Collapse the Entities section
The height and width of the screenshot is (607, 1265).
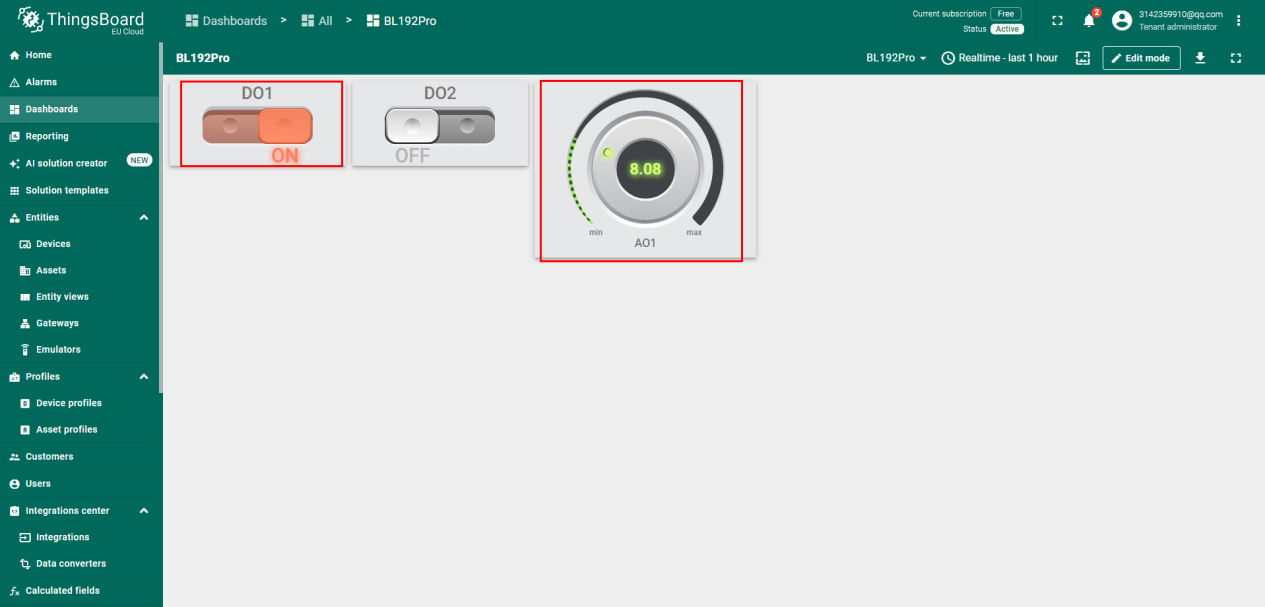pos(143,217)
